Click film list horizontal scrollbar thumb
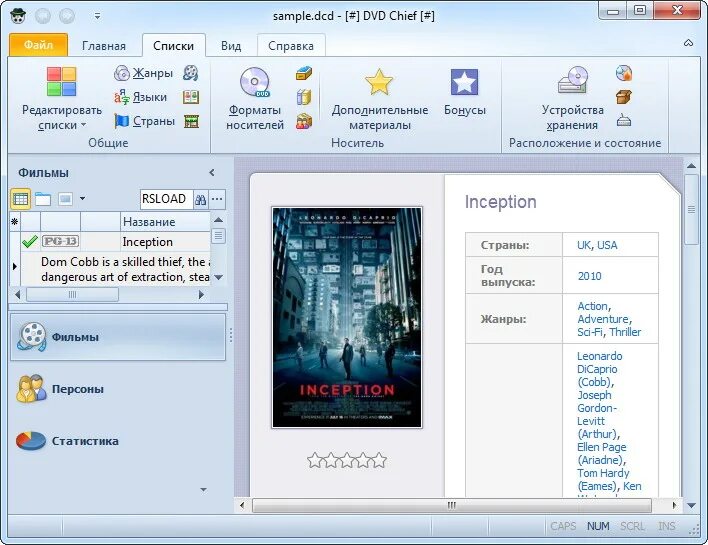The width and height of the screenshot is (708, 545). [x=72, y=295]
